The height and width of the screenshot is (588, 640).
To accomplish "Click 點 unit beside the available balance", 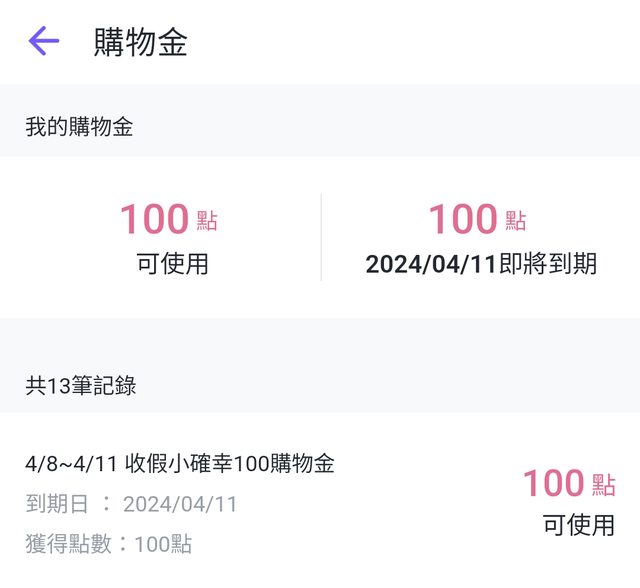I will (207, 221).
